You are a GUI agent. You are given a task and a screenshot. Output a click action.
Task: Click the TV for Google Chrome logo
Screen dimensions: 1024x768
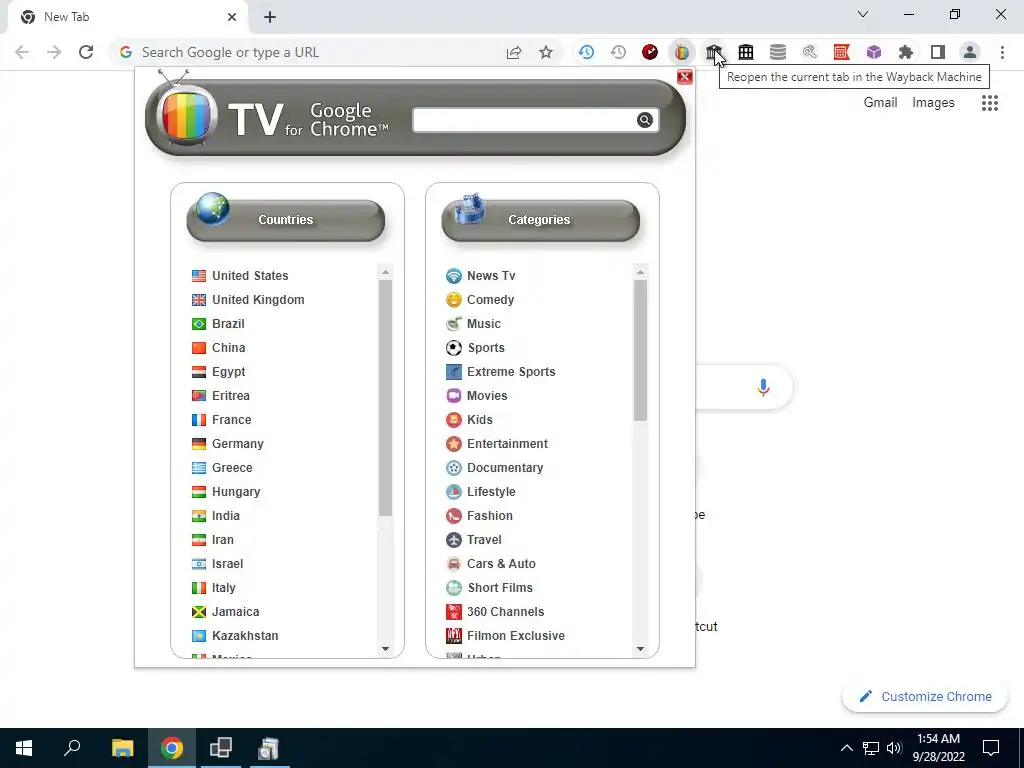tap(273, 113)
